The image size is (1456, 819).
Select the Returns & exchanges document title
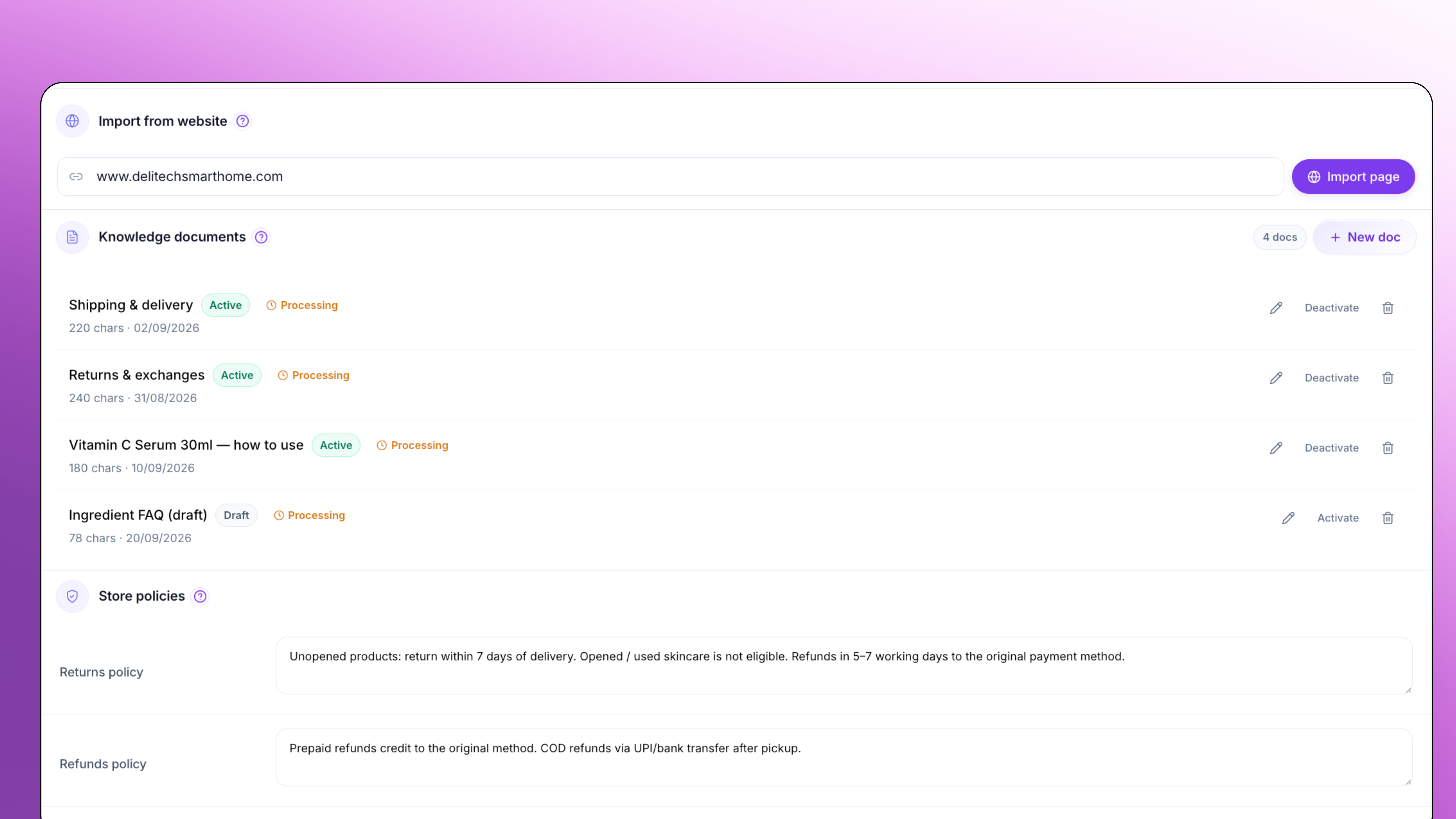(x=137, y=375)
